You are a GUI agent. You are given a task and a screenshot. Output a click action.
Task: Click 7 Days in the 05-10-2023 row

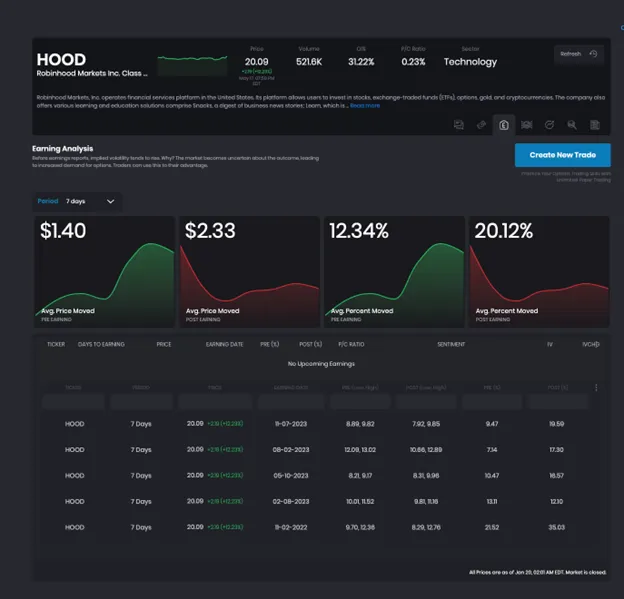click(141, 476)
